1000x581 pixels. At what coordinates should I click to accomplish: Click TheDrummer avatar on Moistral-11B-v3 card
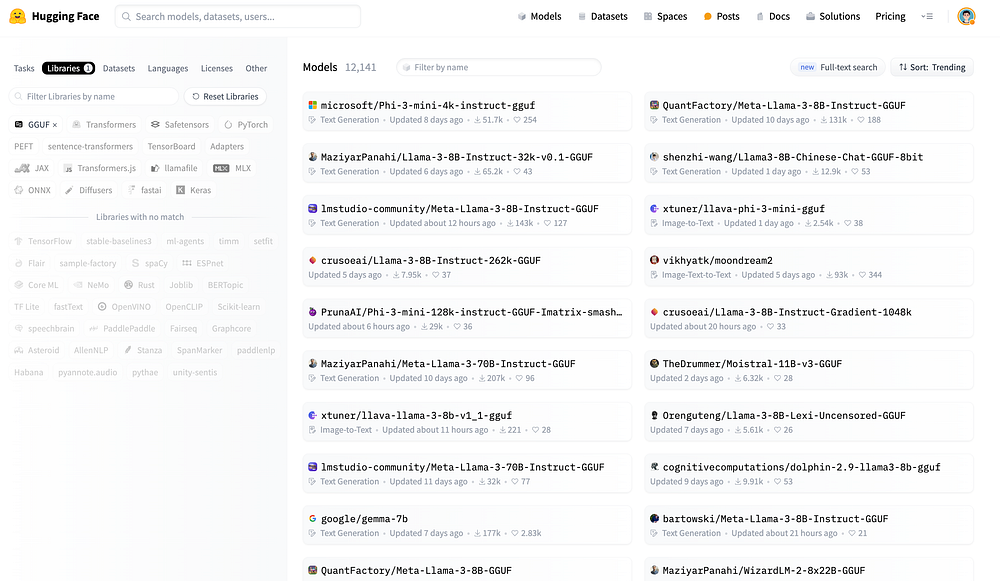(654, 364)
